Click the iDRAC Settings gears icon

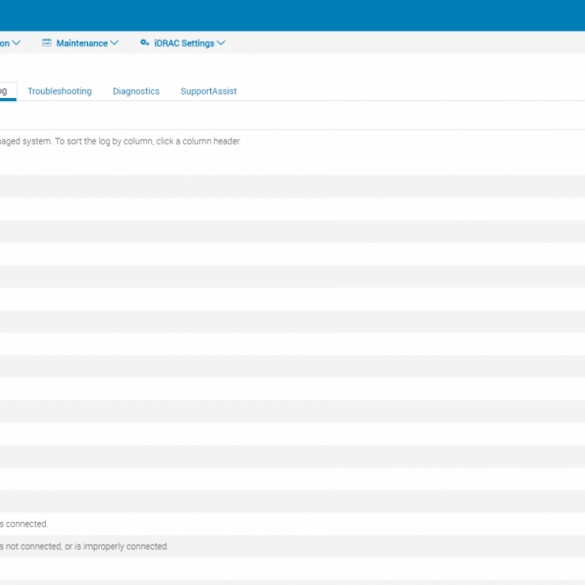(x=145, y=43)
